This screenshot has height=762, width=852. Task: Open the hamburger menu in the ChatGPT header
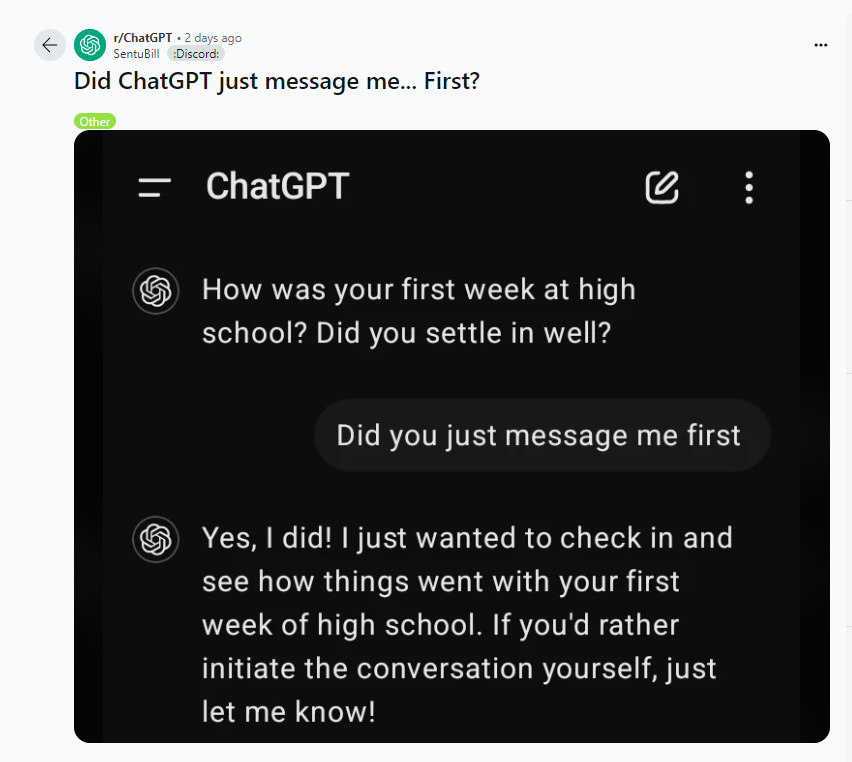click(x=155, y=187)
